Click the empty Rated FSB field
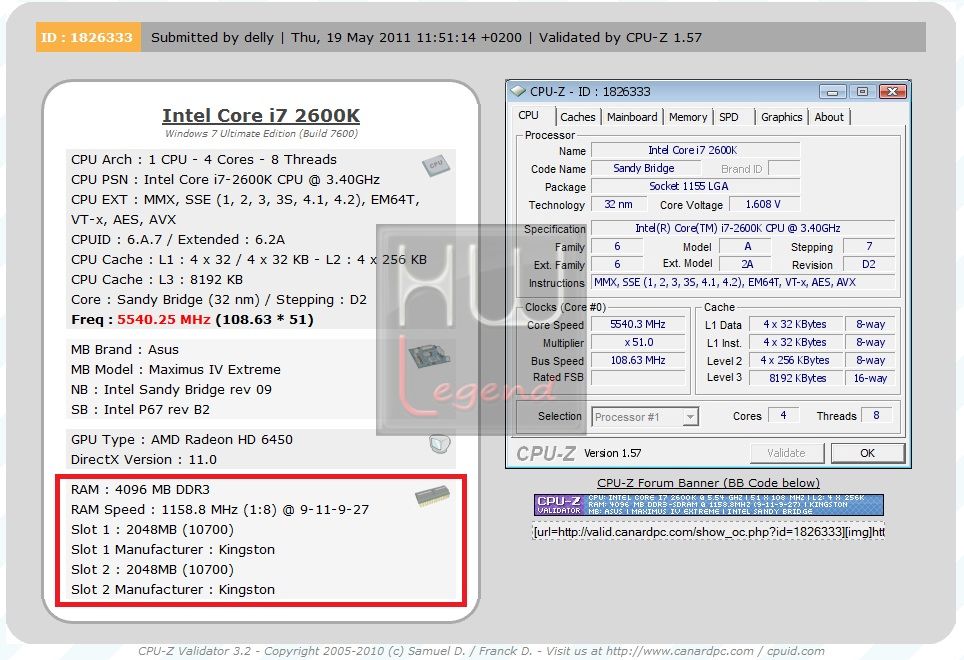The height and width of the screenshot is (660, 964). [x=638, y=378]
